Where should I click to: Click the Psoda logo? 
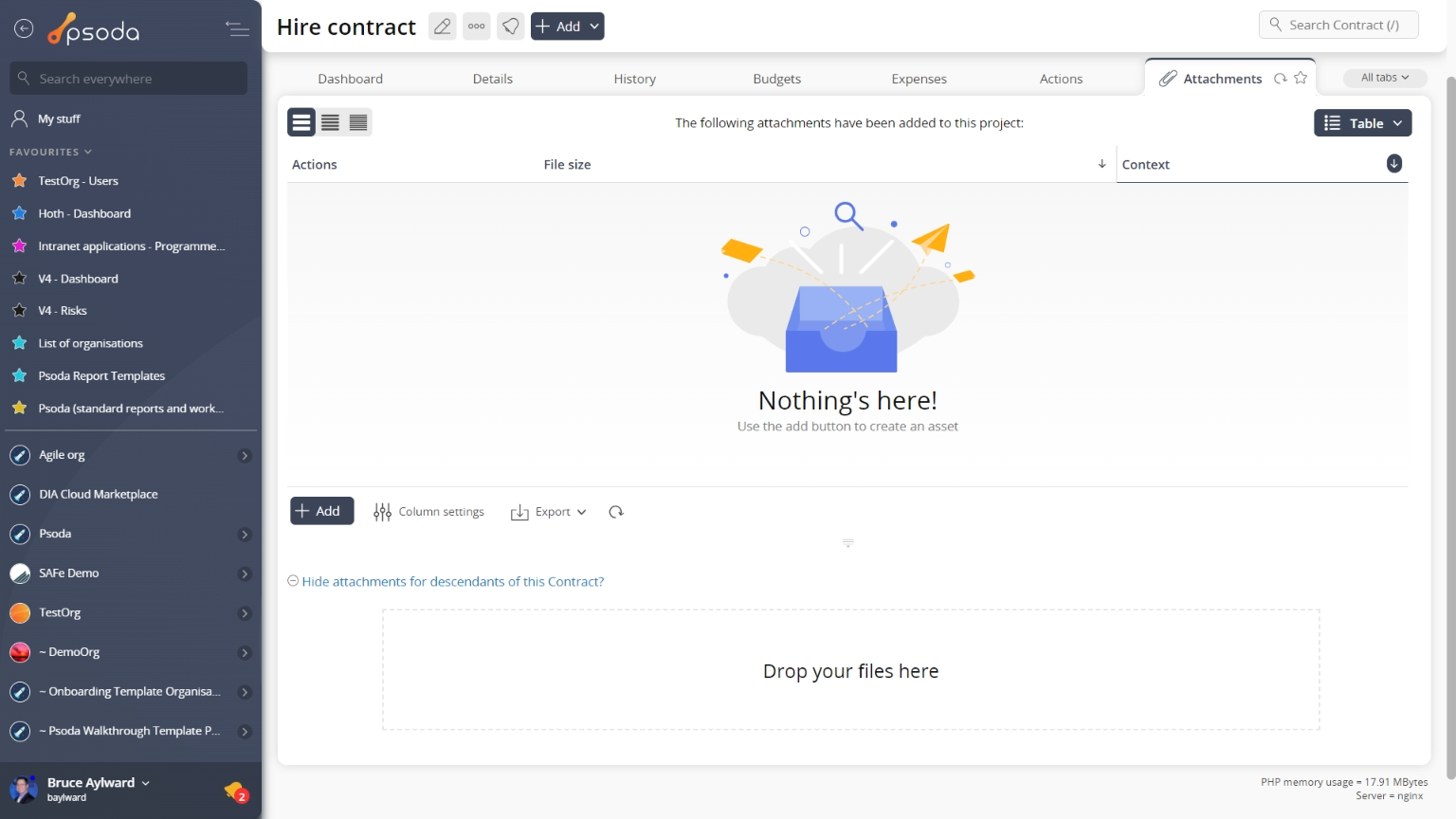point(94,29)
